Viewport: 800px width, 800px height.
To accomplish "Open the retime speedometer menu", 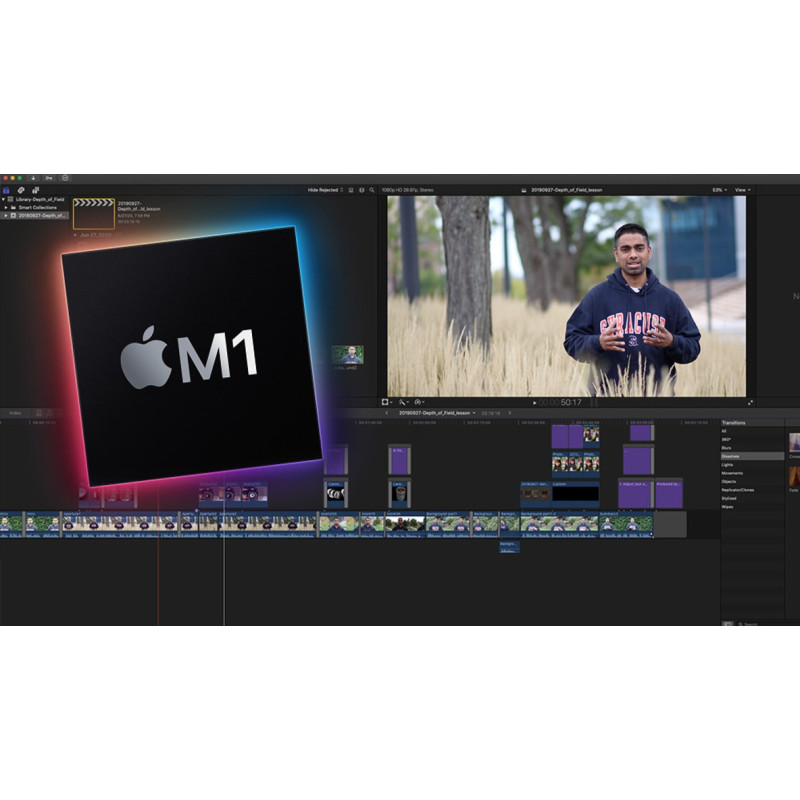I will 420,402.
